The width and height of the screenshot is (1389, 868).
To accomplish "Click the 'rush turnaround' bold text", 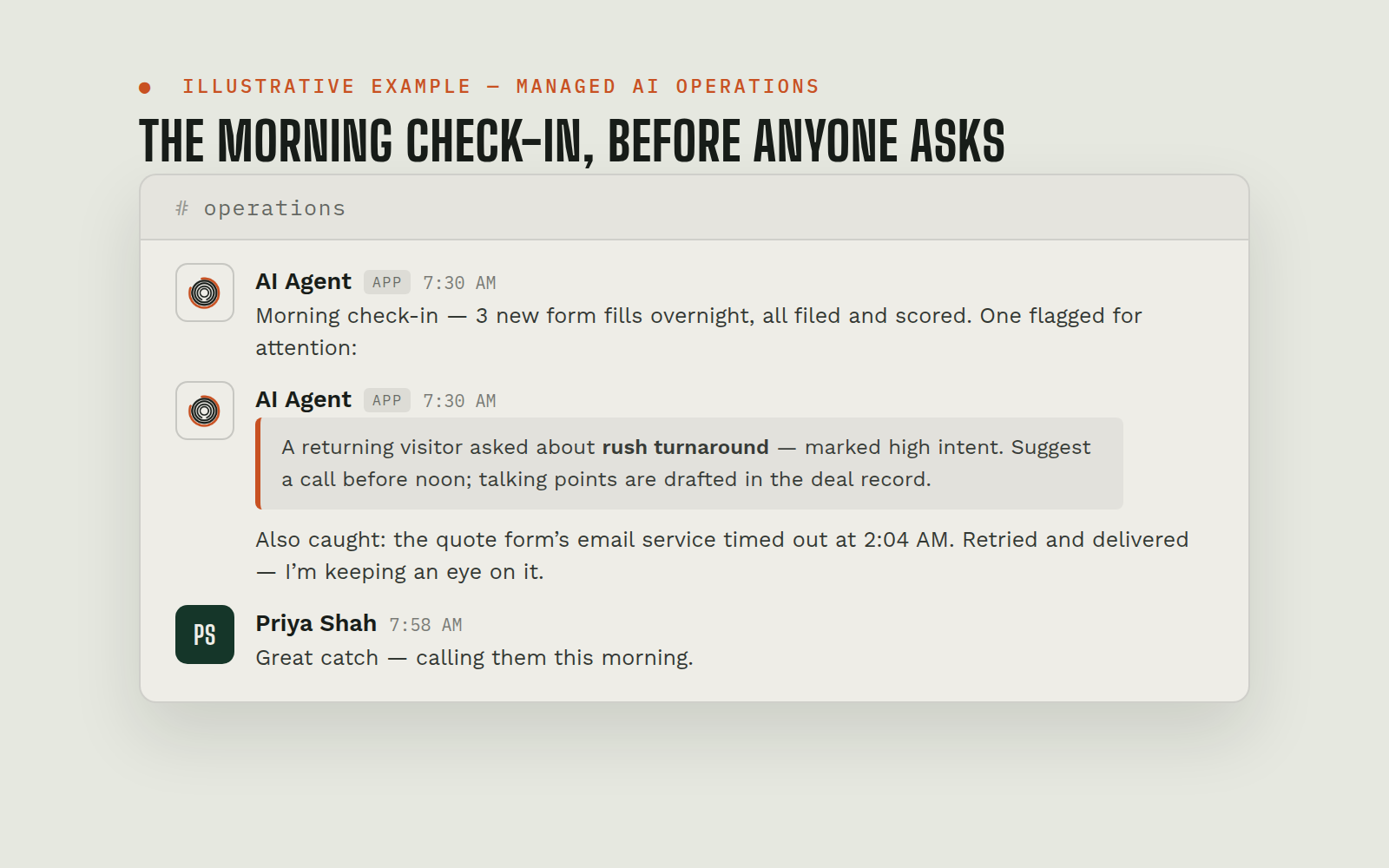I will click(686, 447).
